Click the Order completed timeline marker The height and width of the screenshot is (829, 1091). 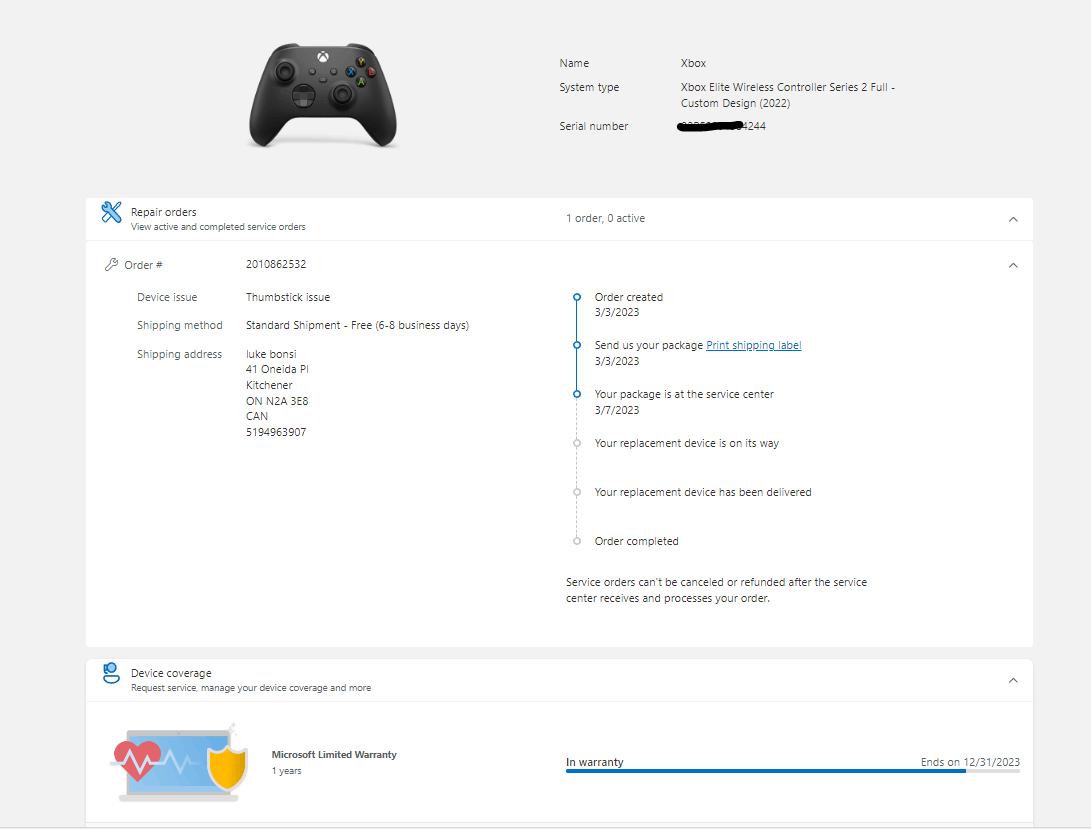pyautogui.click(x=577, y=541)
